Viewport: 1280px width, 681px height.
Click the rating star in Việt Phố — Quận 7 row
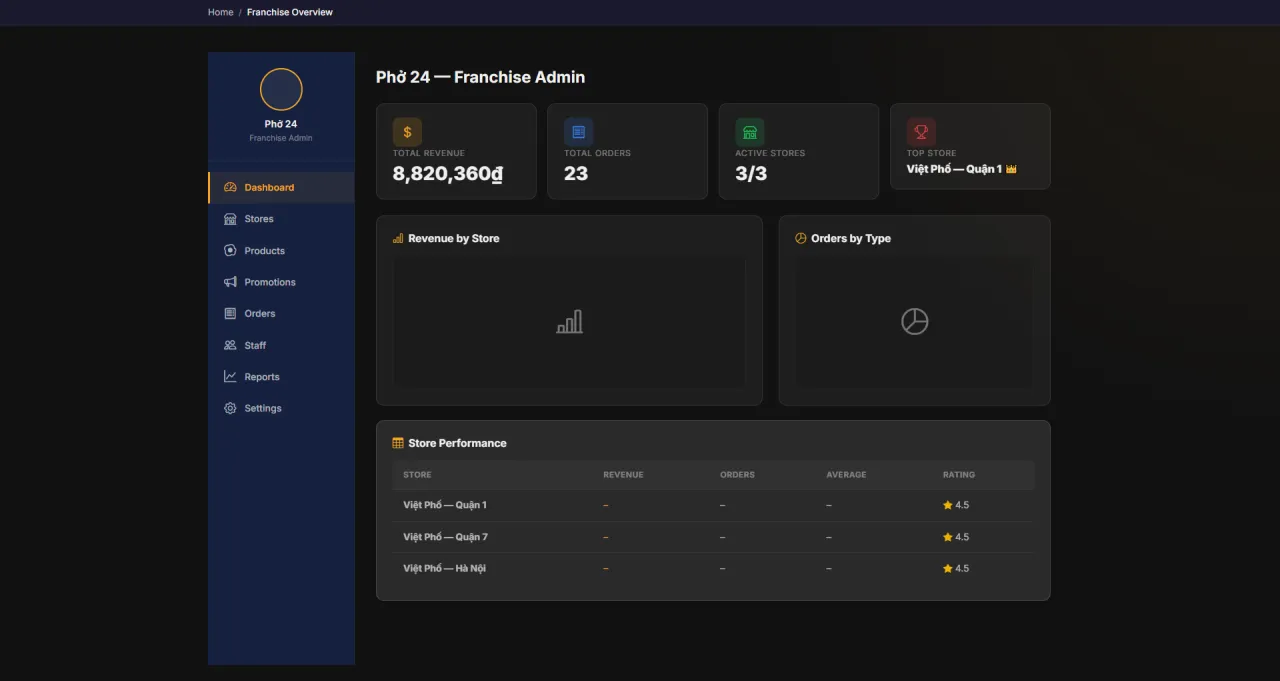point(948,537)
